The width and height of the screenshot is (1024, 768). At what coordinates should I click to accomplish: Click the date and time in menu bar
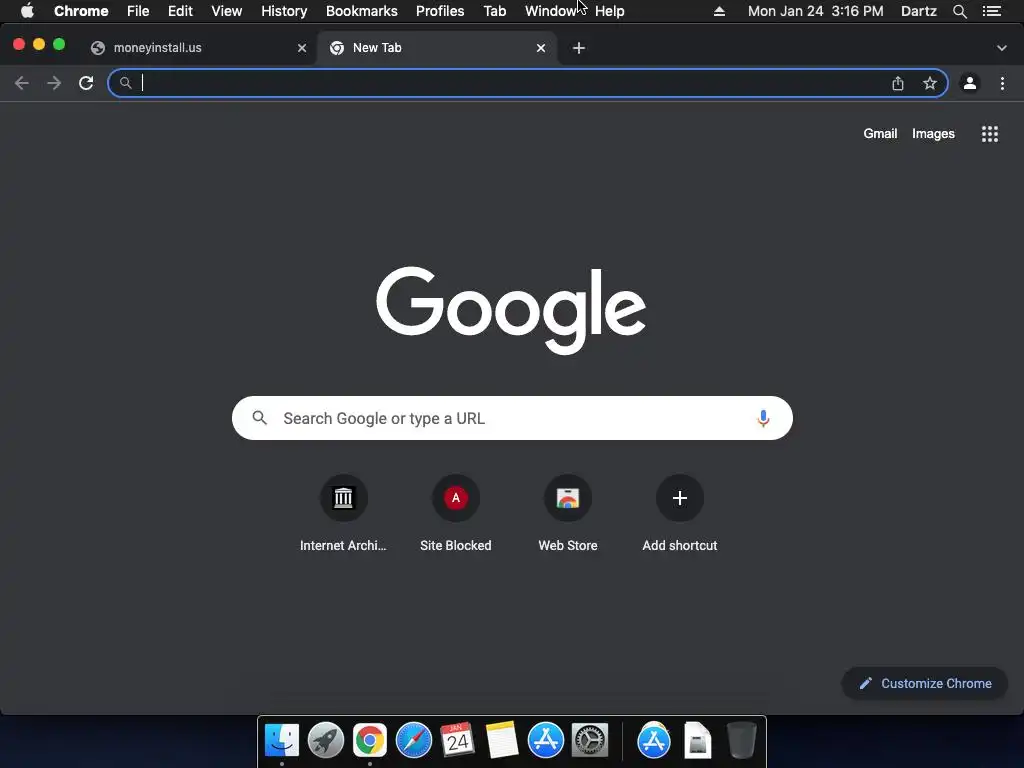(815, 11)
